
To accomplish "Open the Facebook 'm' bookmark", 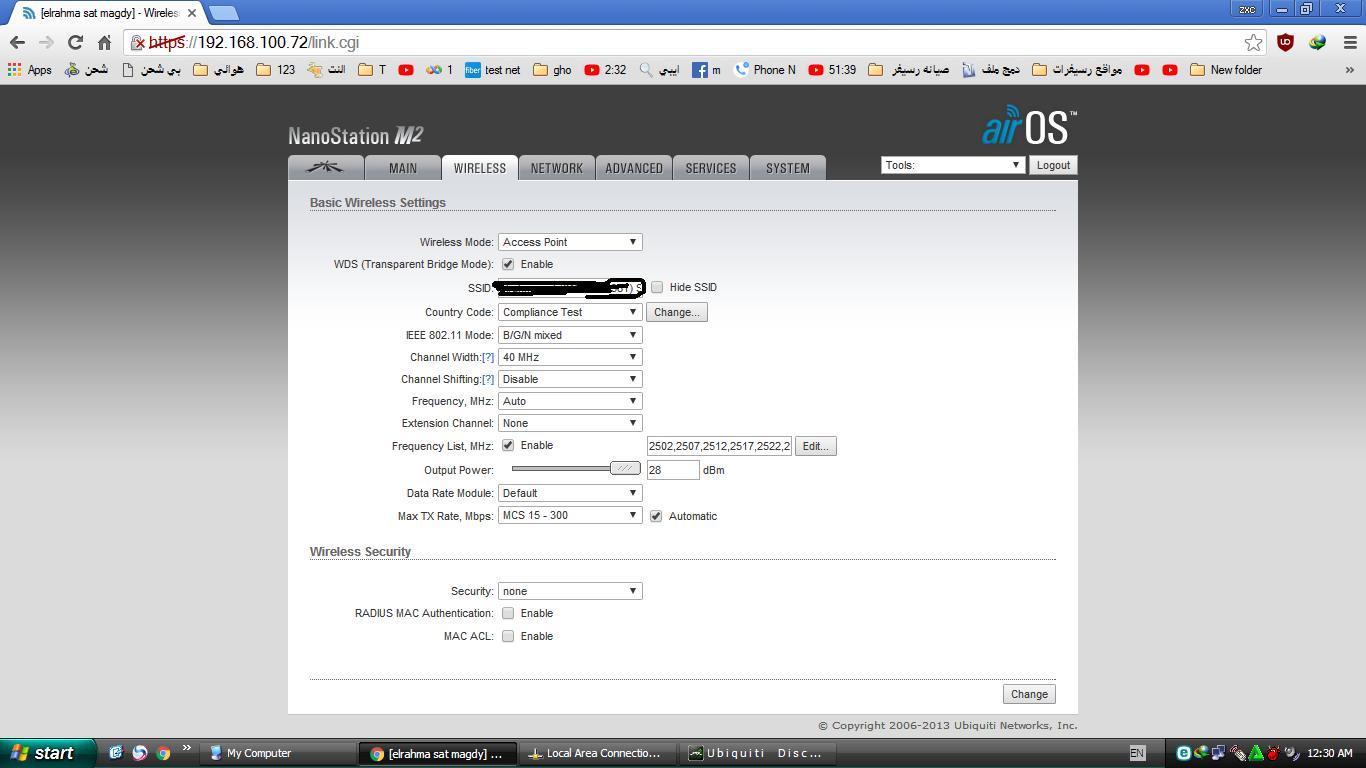I will (x=706, y=70).
